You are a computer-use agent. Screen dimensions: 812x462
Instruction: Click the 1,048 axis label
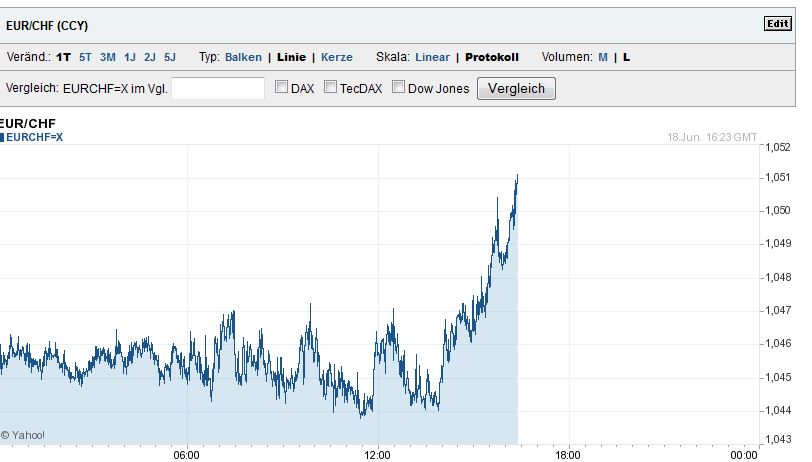pyautogui.click(x=778, y=277)
